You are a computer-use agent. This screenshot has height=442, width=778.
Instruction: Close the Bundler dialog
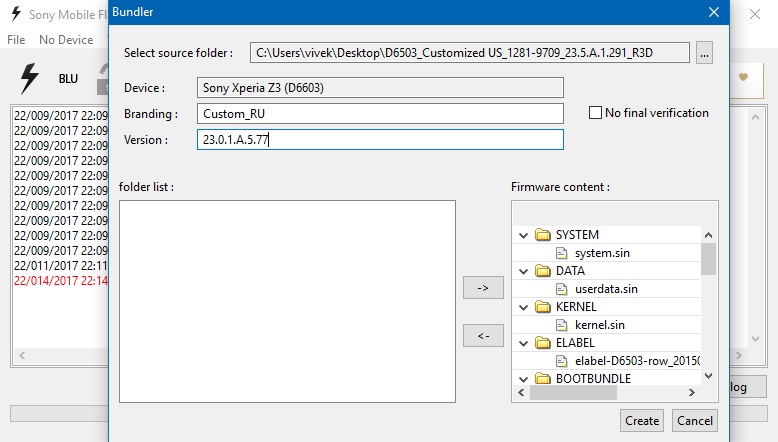713,12
